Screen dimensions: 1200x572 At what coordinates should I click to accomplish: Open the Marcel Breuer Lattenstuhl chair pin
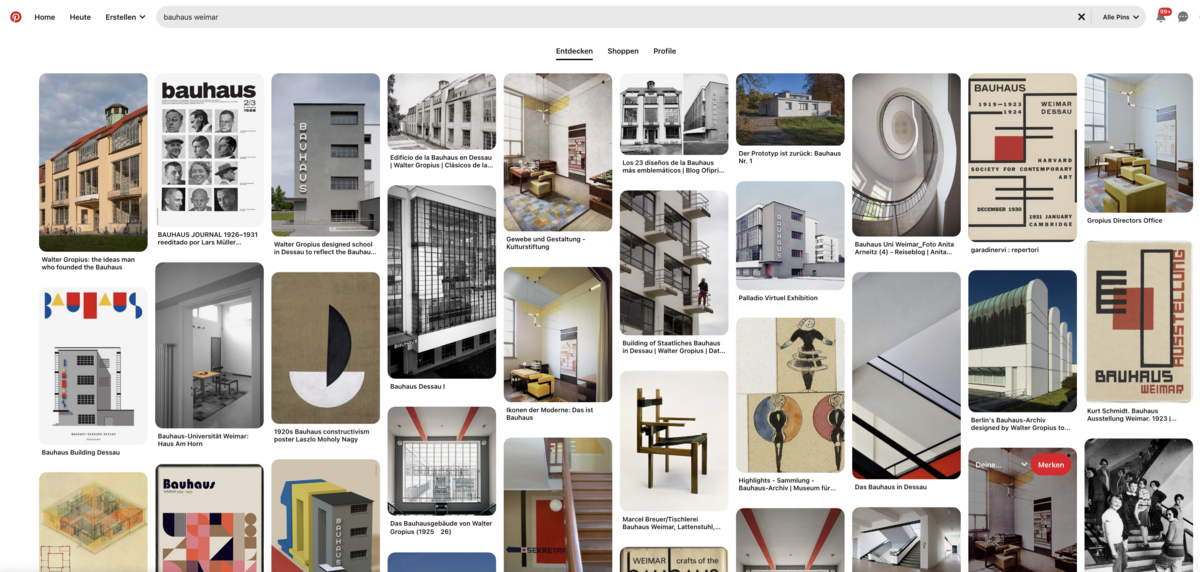[x=674, y=442]
